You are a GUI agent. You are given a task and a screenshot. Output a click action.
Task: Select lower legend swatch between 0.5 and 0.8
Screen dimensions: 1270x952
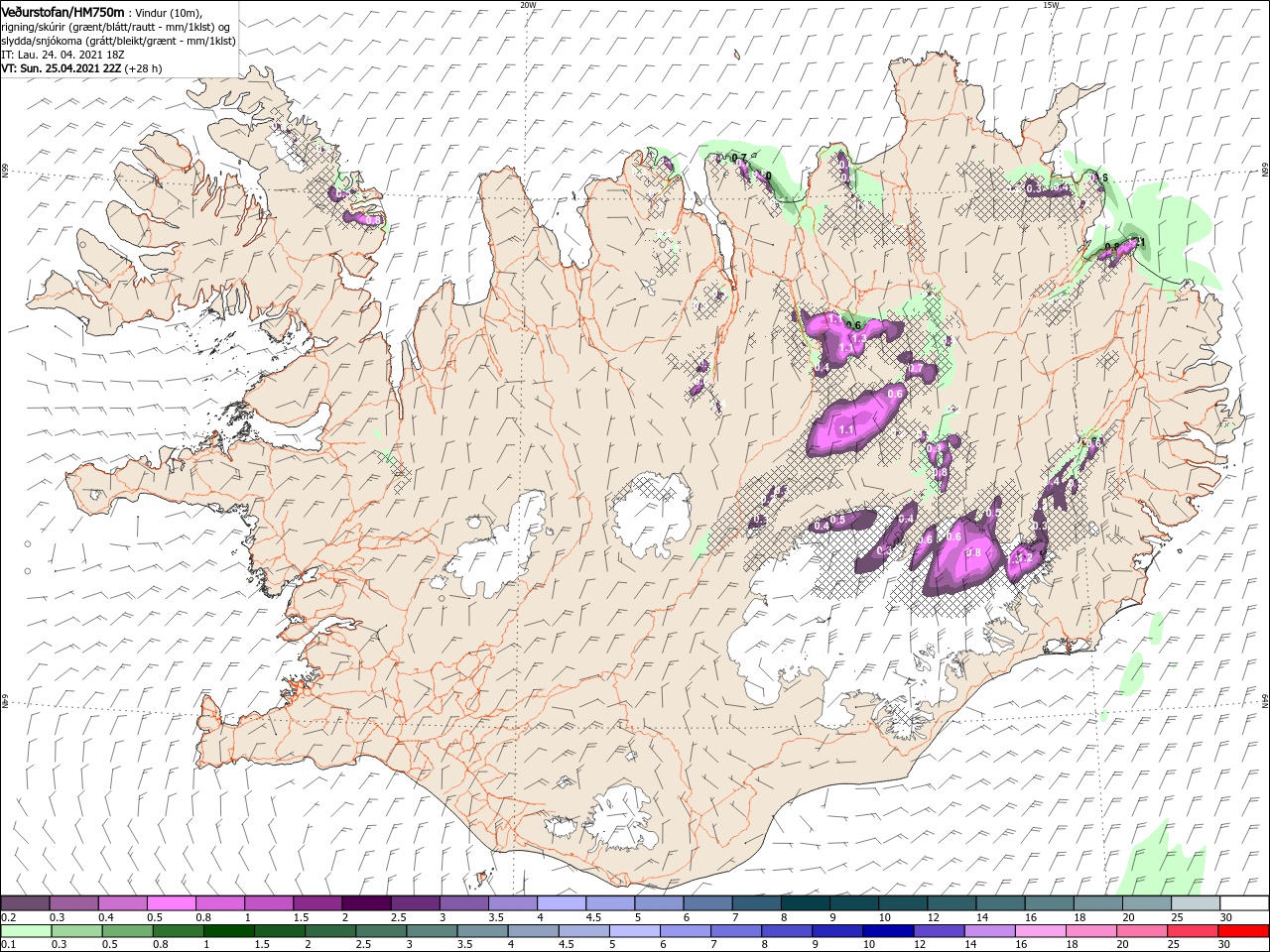click(x=127, y=931)
